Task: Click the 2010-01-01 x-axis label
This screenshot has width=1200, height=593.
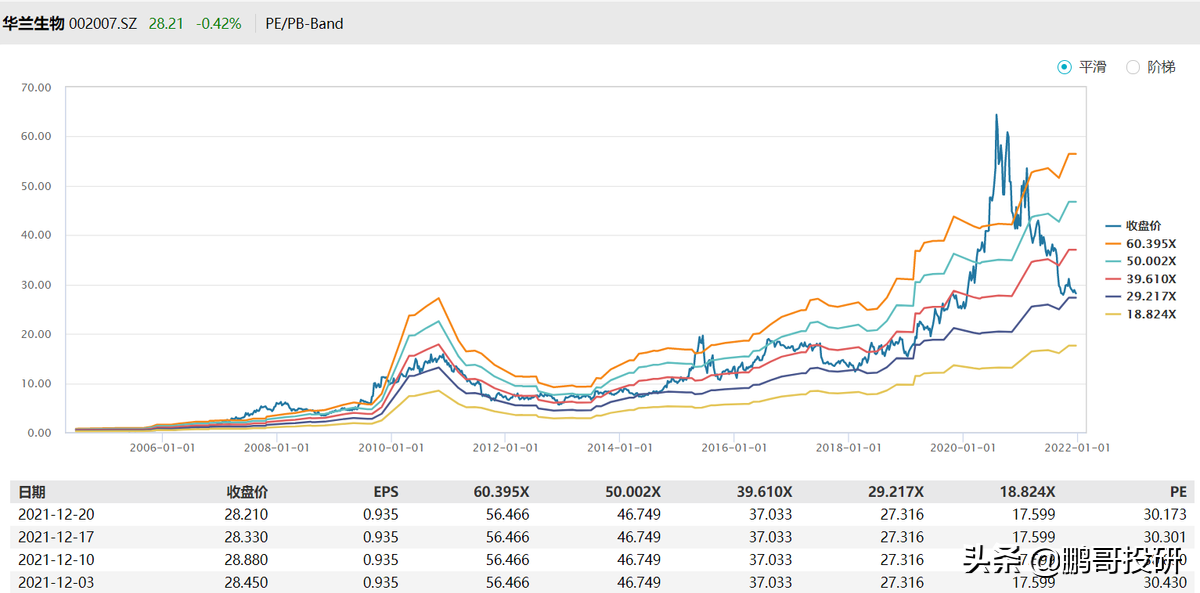Action: point(390,448)
